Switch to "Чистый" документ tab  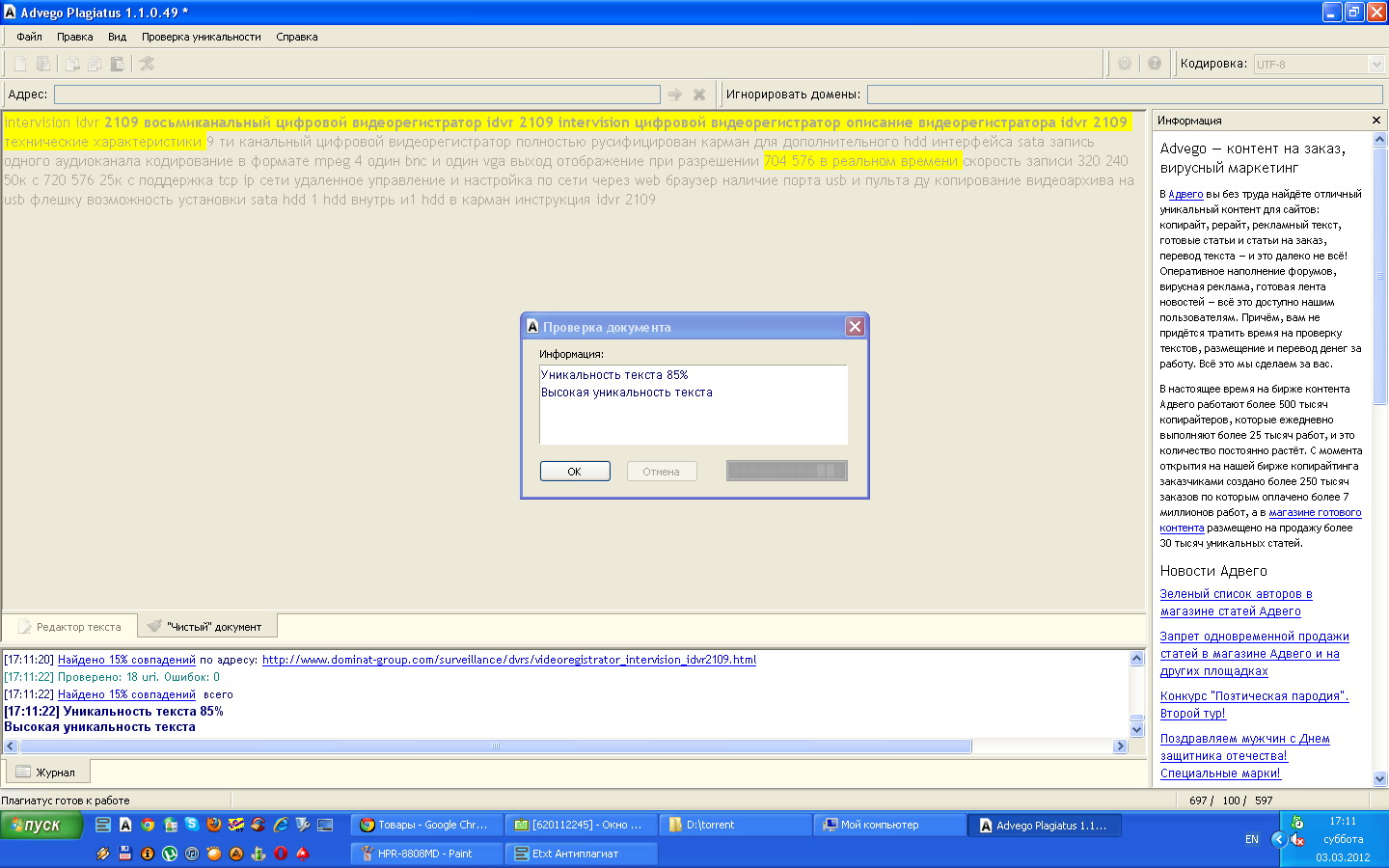[206, 627]
